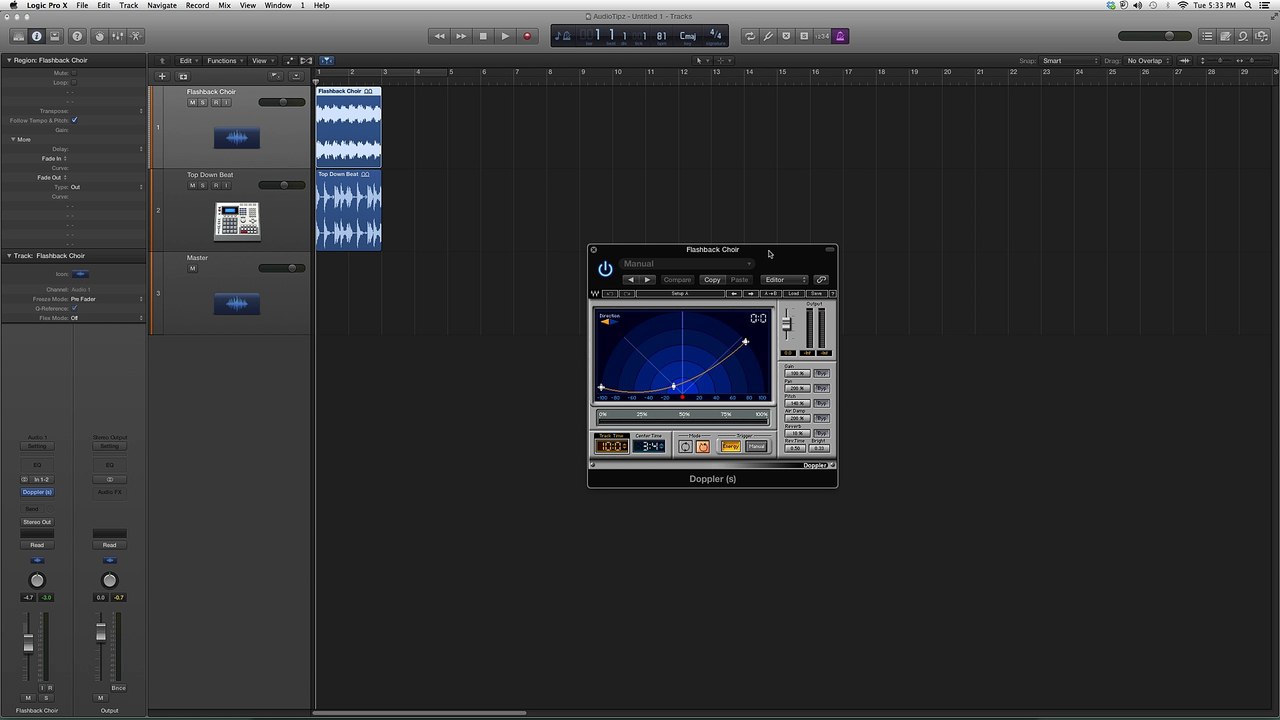Open the Apple menu
The width and height of the screenshot is (1280, 720).
pyautogui.click(x=13, y=5)
